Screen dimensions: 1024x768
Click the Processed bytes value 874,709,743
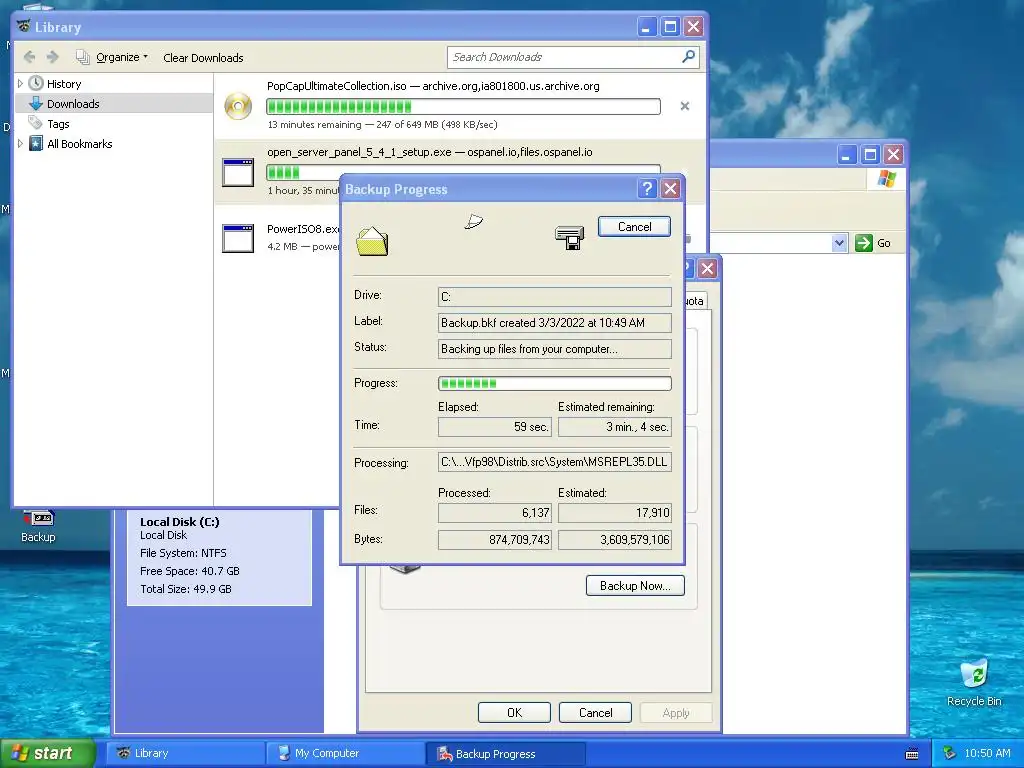[494, 539]
